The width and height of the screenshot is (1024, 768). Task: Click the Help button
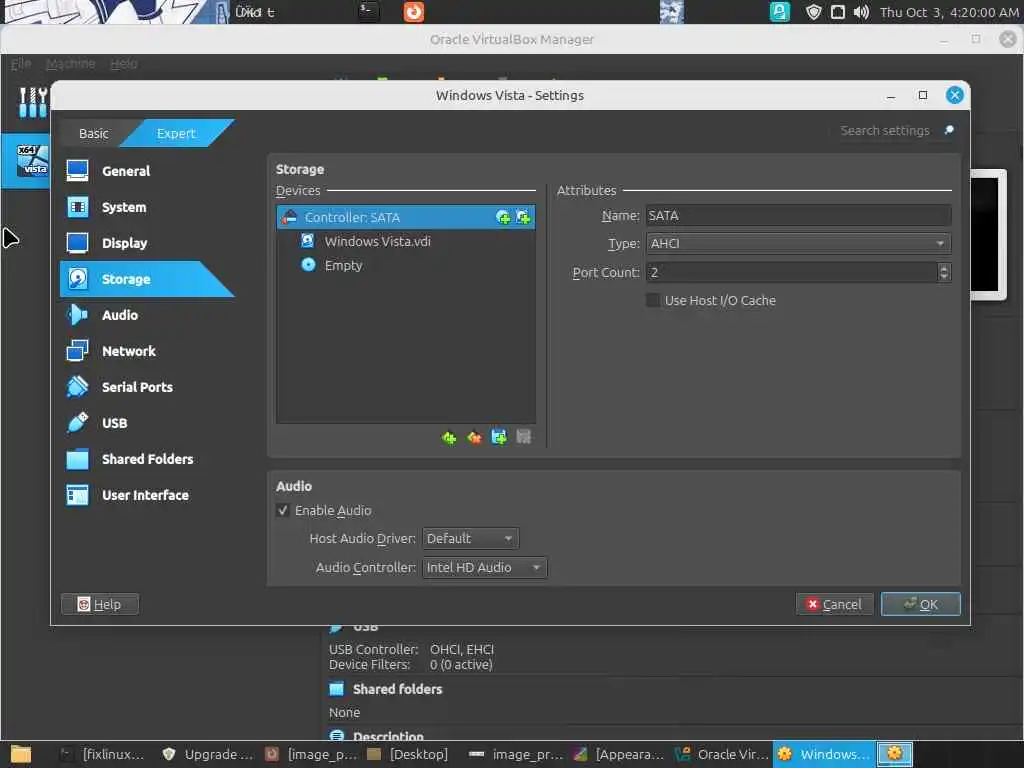(100, 604)
